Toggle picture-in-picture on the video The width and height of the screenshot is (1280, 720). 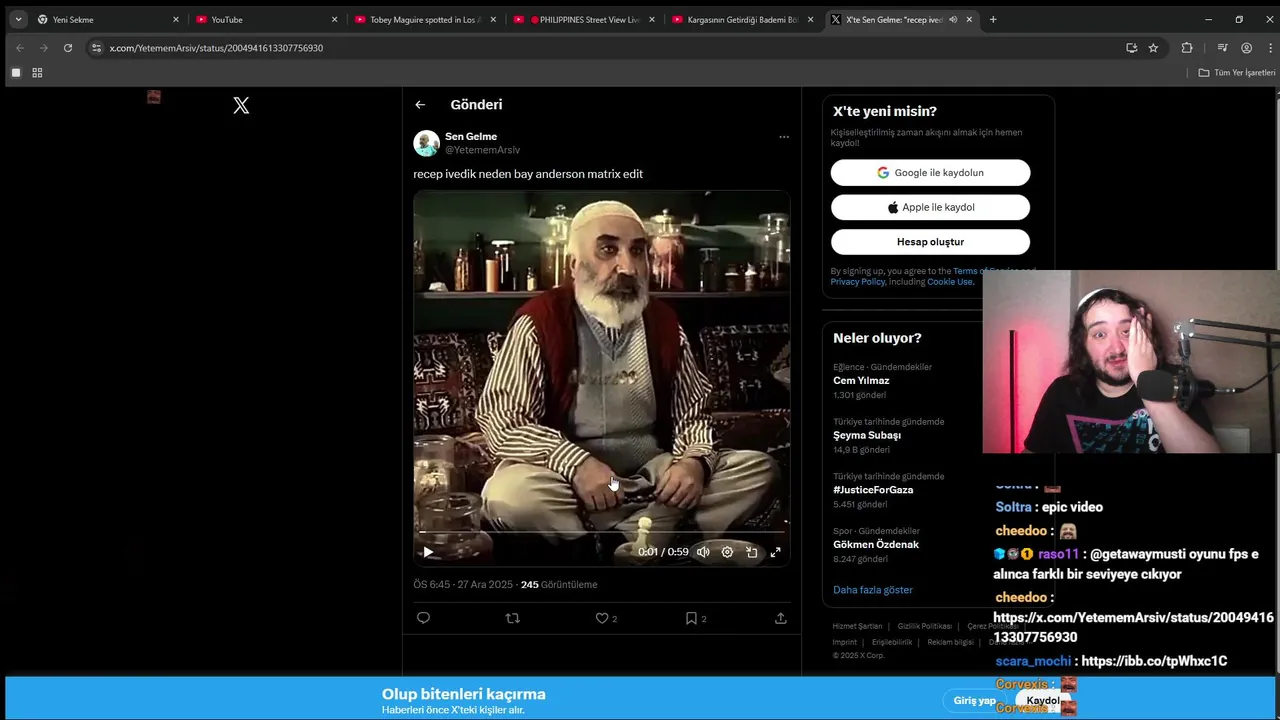pos(751,552)
